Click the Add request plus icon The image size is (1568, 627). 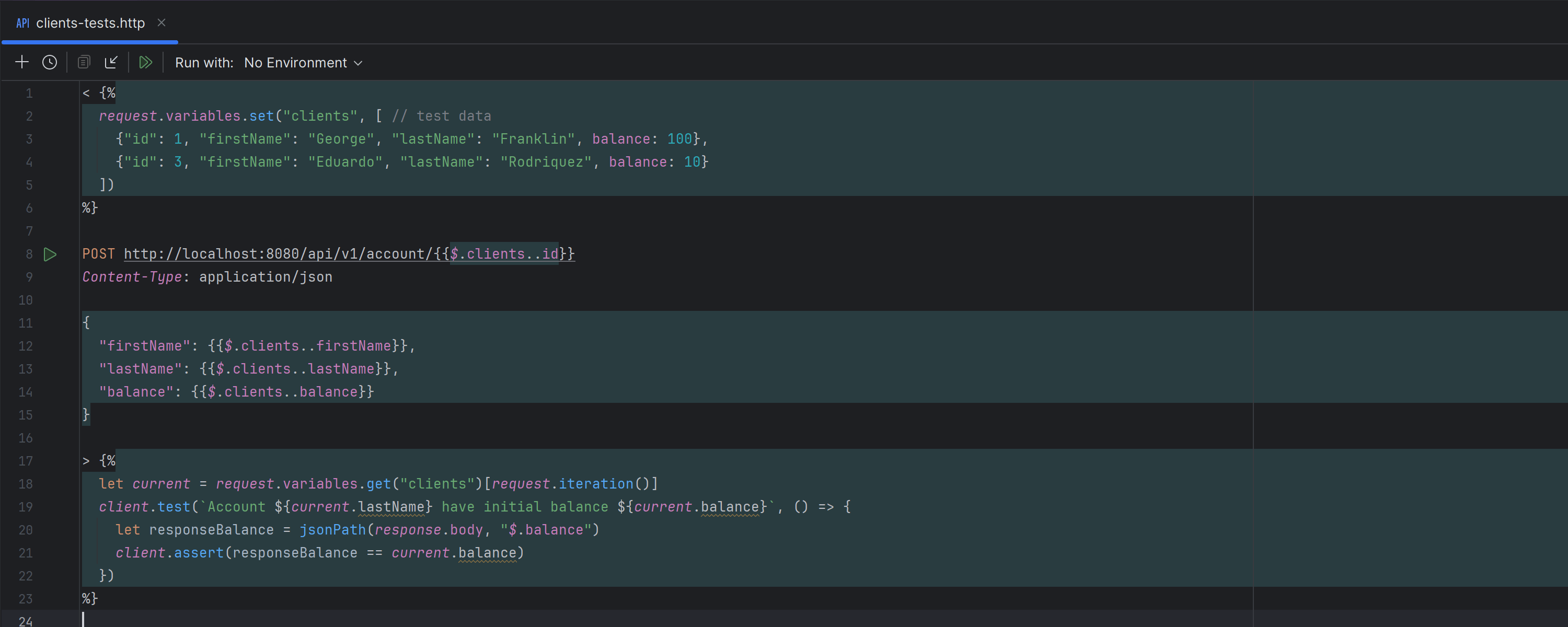click(x=22, y=62)
